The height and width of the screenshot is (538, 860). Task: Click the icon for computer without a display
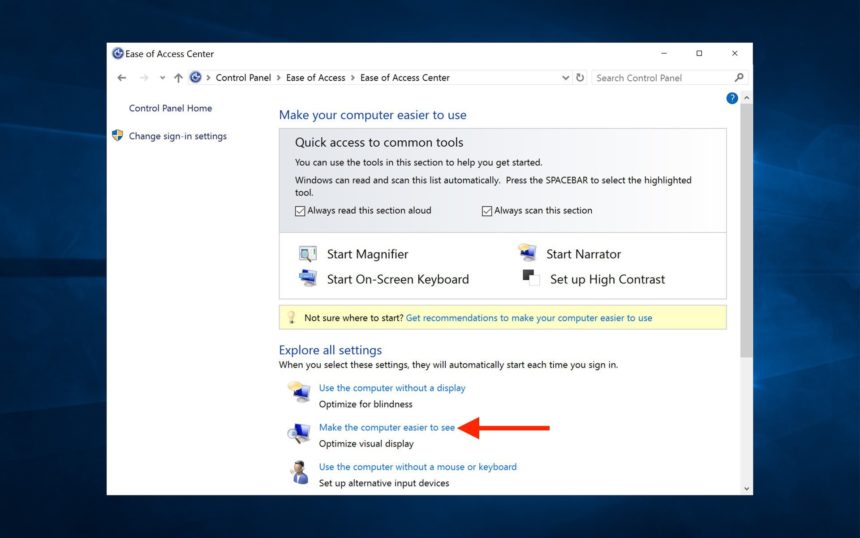tap(299, 392)
